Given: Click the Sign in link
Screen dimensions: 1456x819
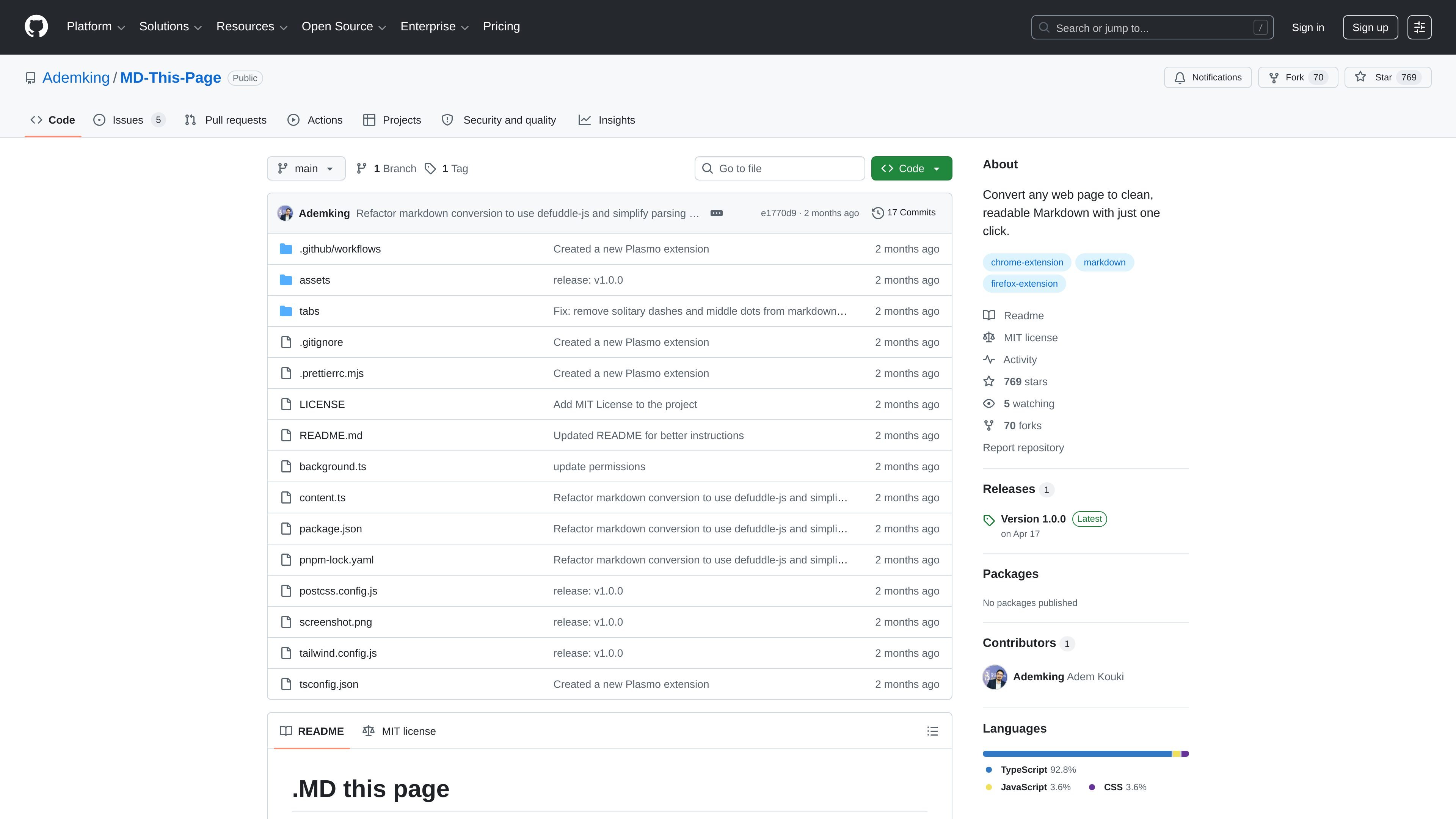Looking at the screenshot, I should coord(1307,28).
